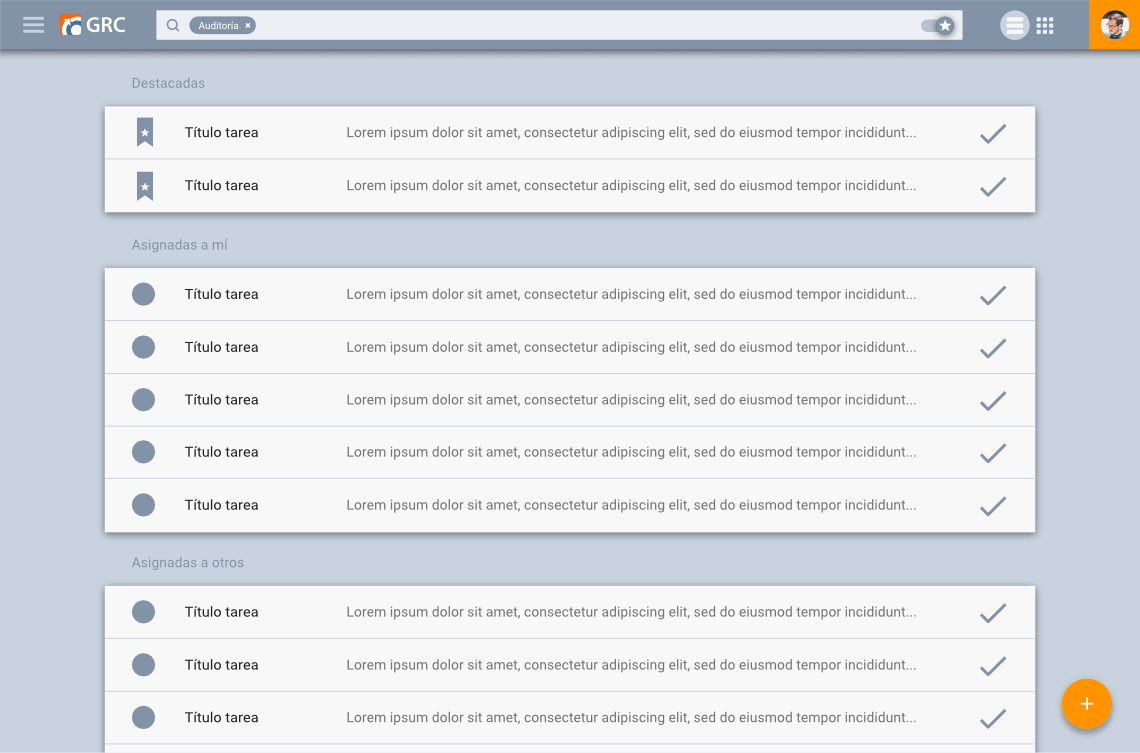Open 'Título tarea' in third Asignadas a otros row
Viewport: 1140px width, 753px height.
(221, 717)
